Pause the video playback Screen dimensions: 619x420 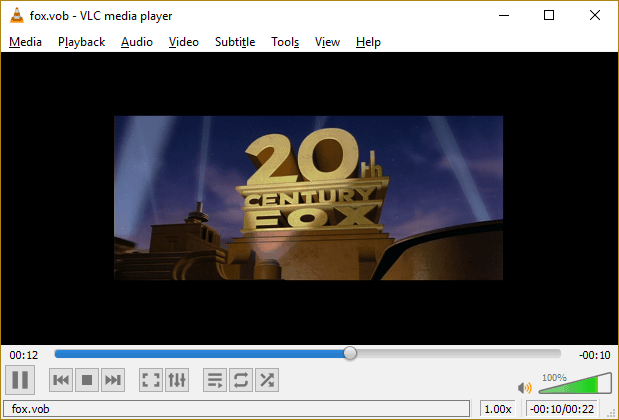20,380
